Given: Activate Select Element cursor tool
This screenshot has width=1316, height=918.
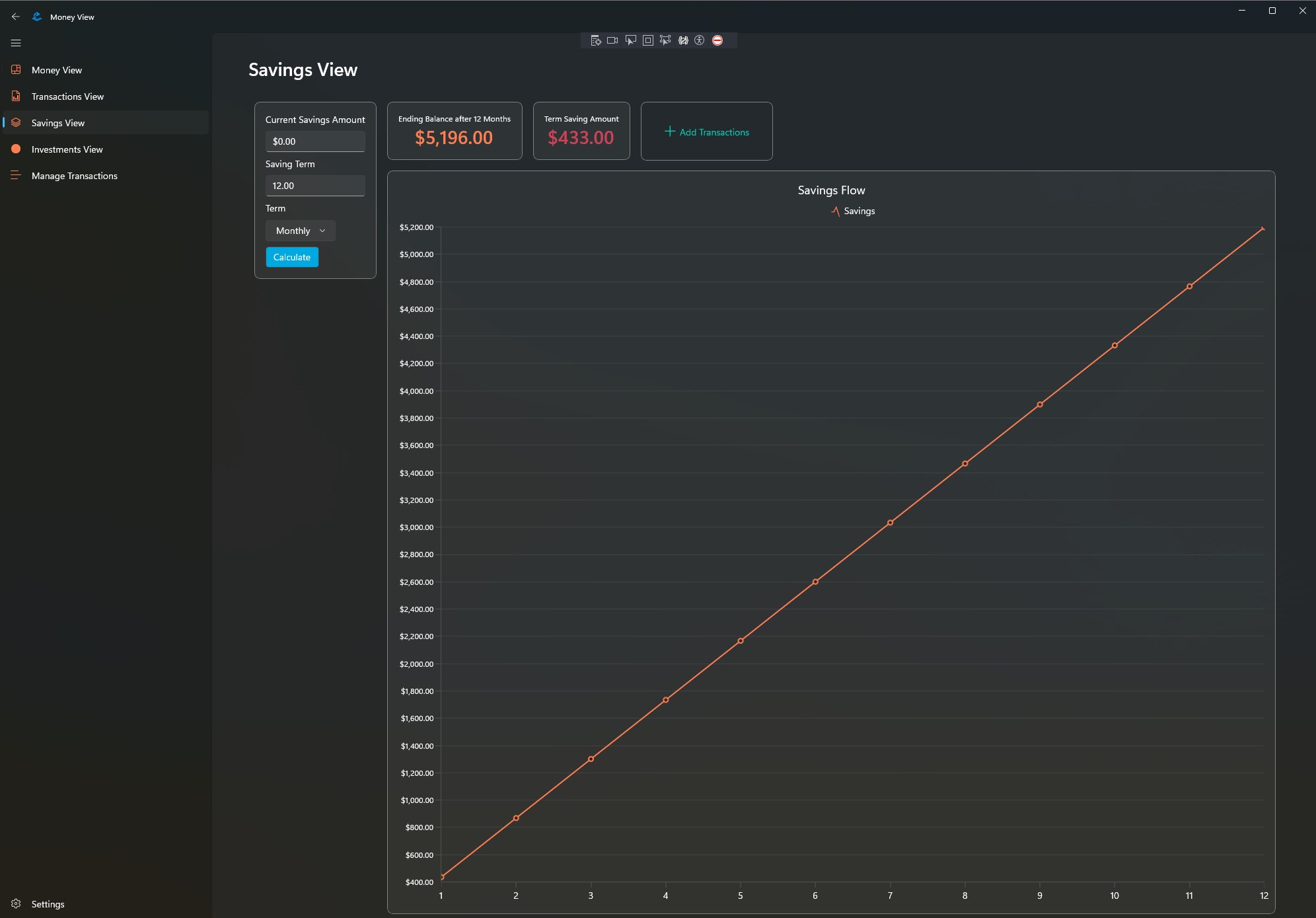Looking at the screenshot, I should point(630,40).
